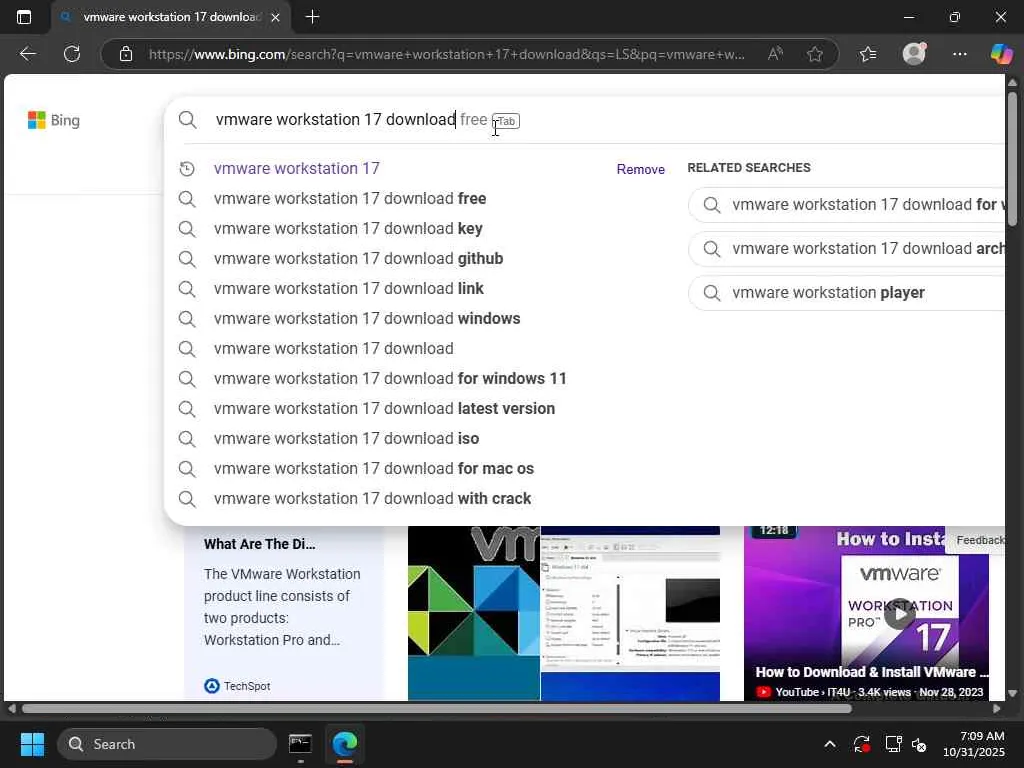Click the horizontal scrollbar right arrow
This screenshot has height=768, width=1024.
(996, 709)
